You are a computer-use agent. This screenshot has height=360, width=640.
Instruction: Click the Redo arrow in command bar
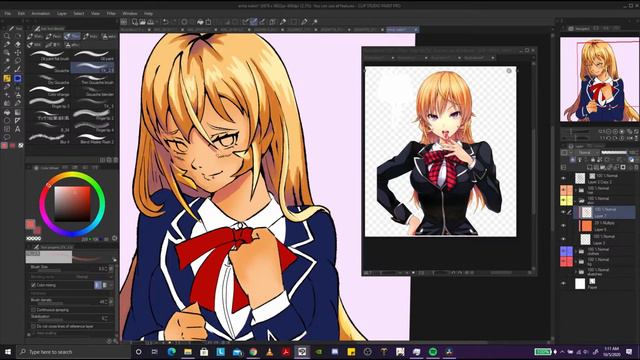pos(175,22)
